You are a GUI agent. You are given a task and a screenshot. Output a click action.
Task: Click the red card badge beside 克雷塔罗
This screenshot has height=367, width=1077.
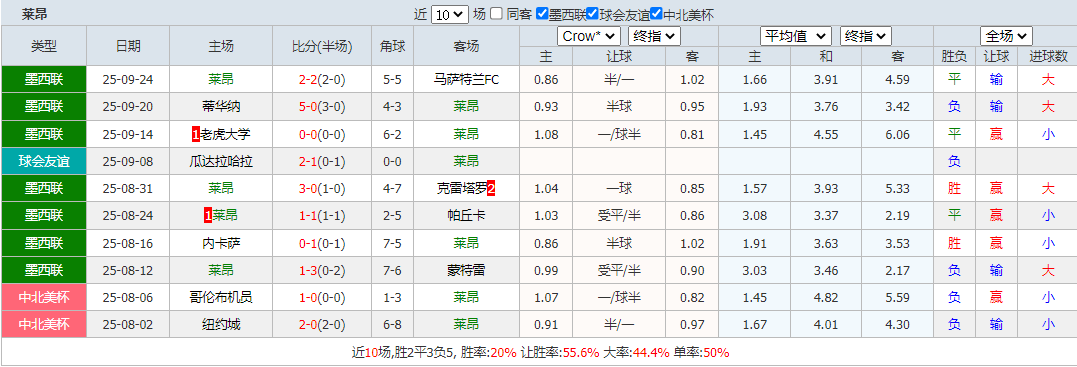tap(491, 188)
